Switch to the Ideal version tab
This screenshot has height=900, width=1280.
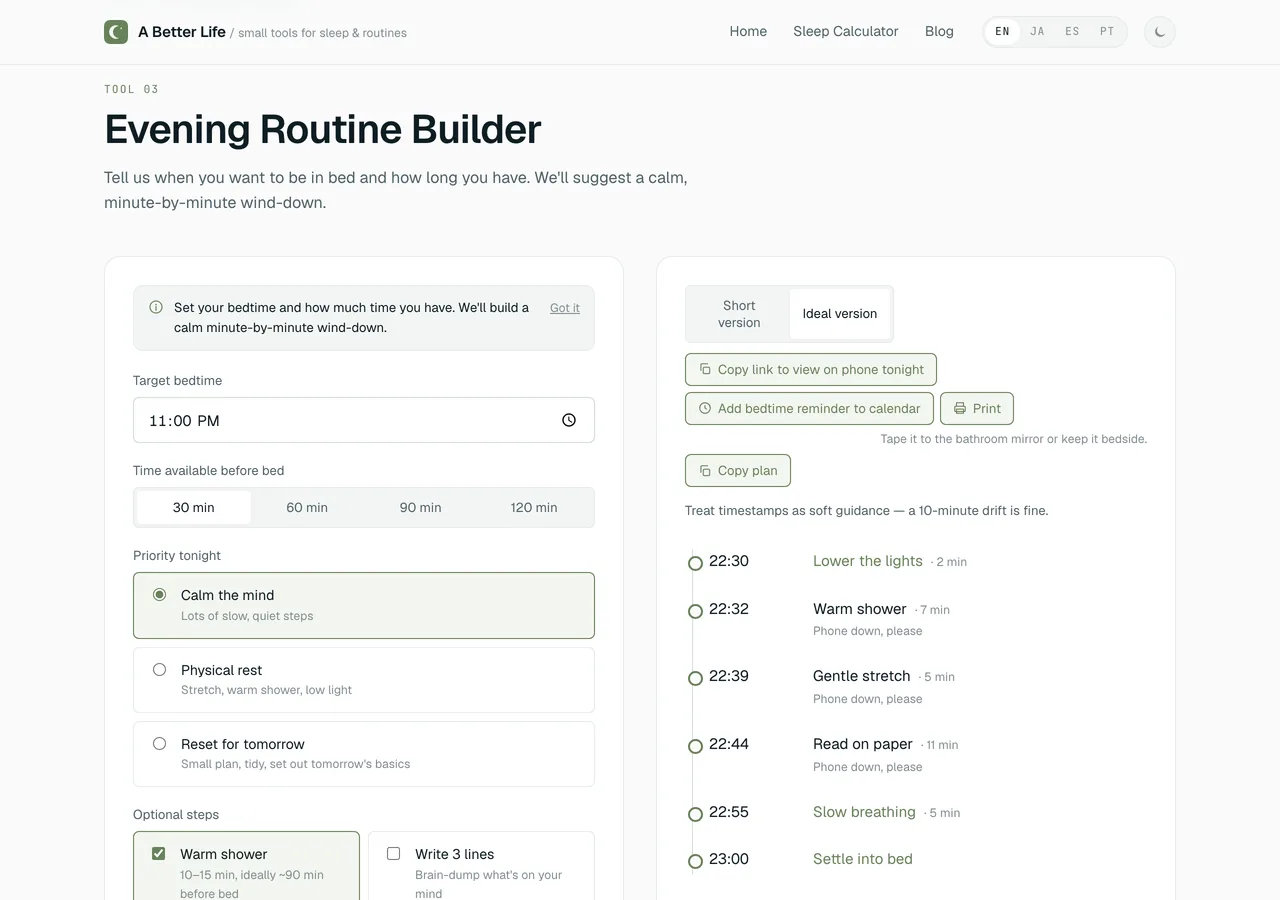tap(840, 314)
